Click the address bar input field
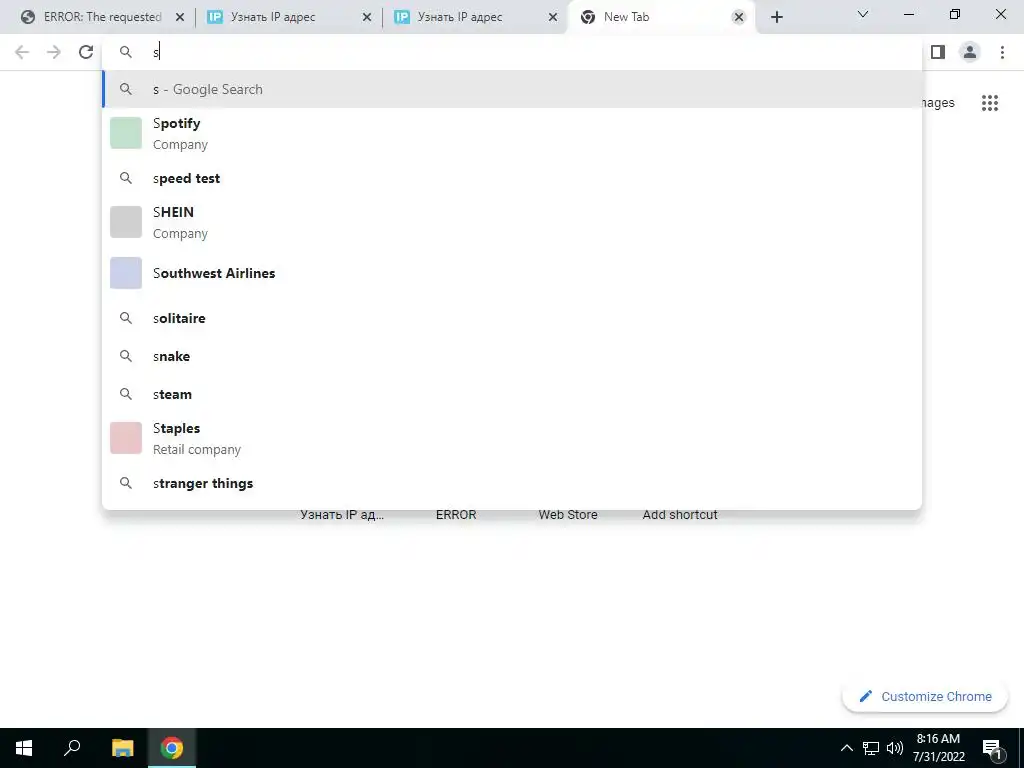 [512, 52]
